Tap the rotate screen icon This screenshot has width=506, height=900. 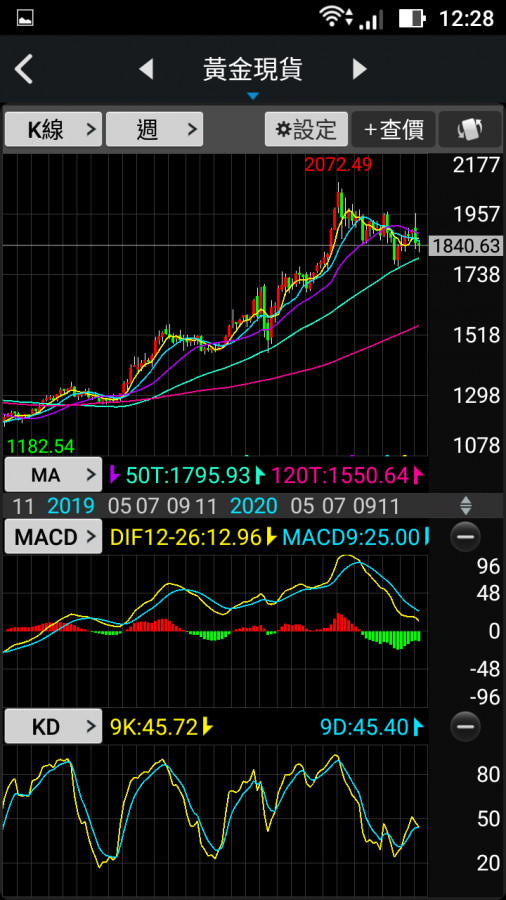tap(470, 129)
